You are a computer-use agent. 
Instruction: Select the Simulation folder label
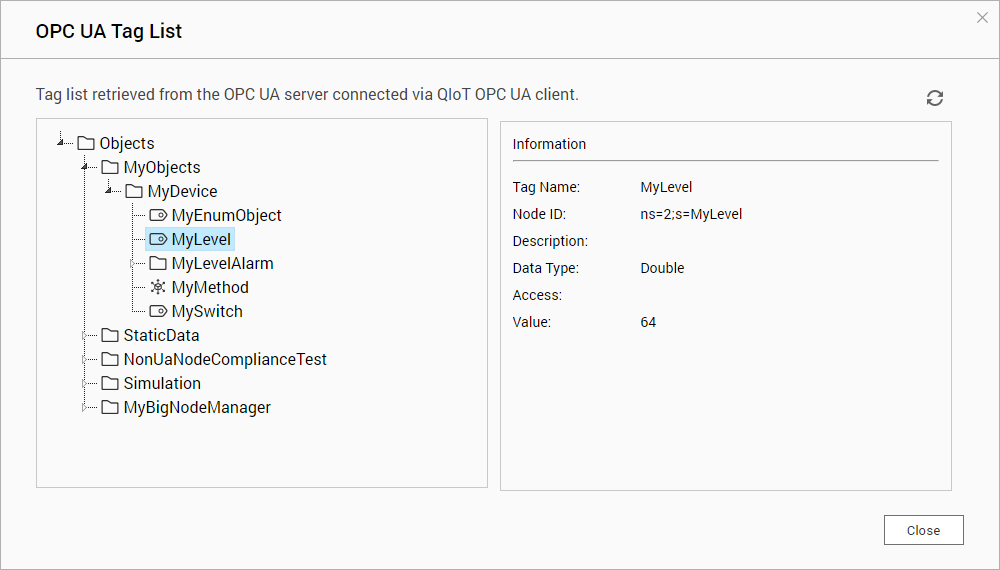click(162, 383)
